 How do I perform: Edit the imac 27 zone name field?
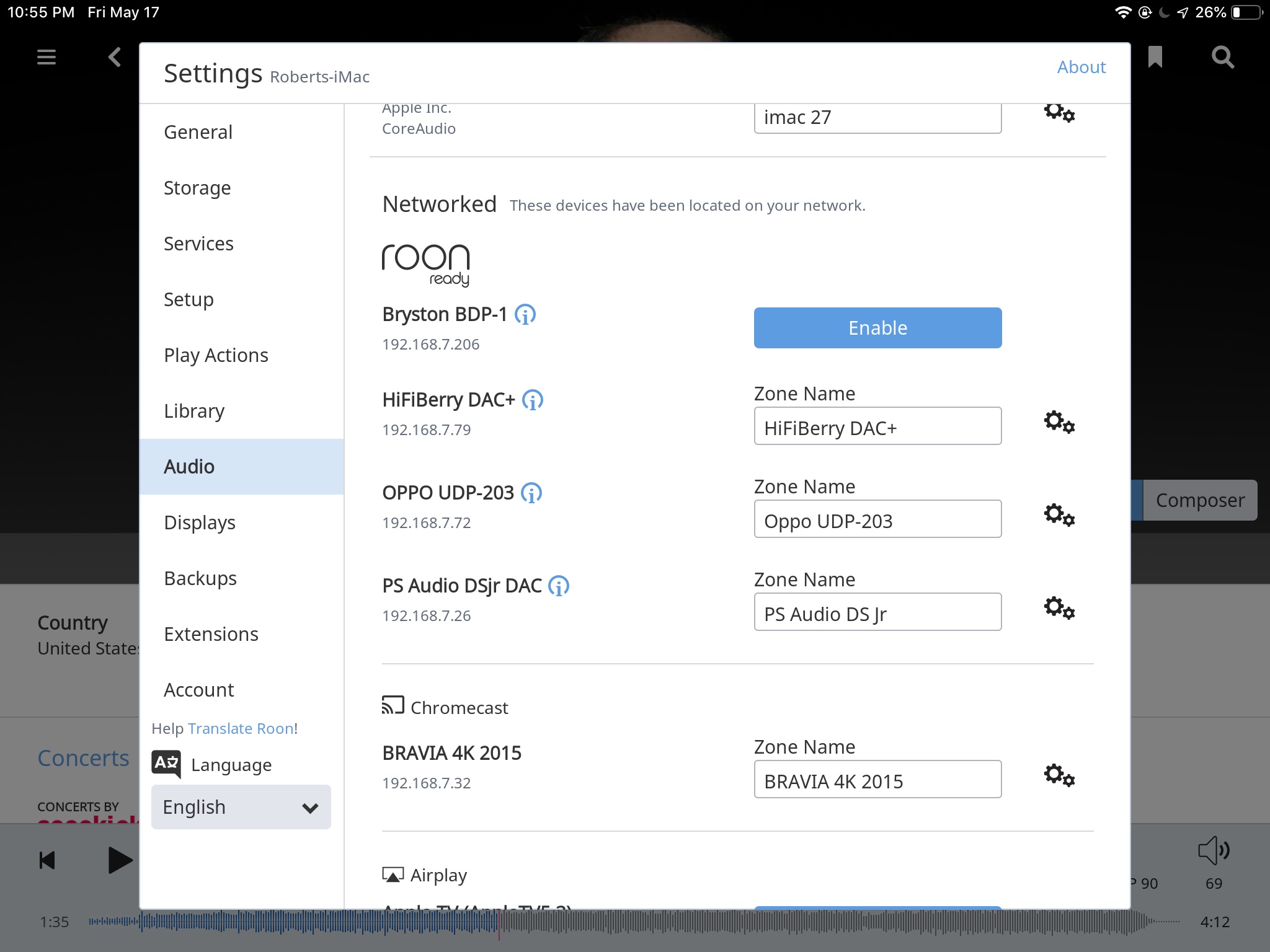click(x=877, y=118)
